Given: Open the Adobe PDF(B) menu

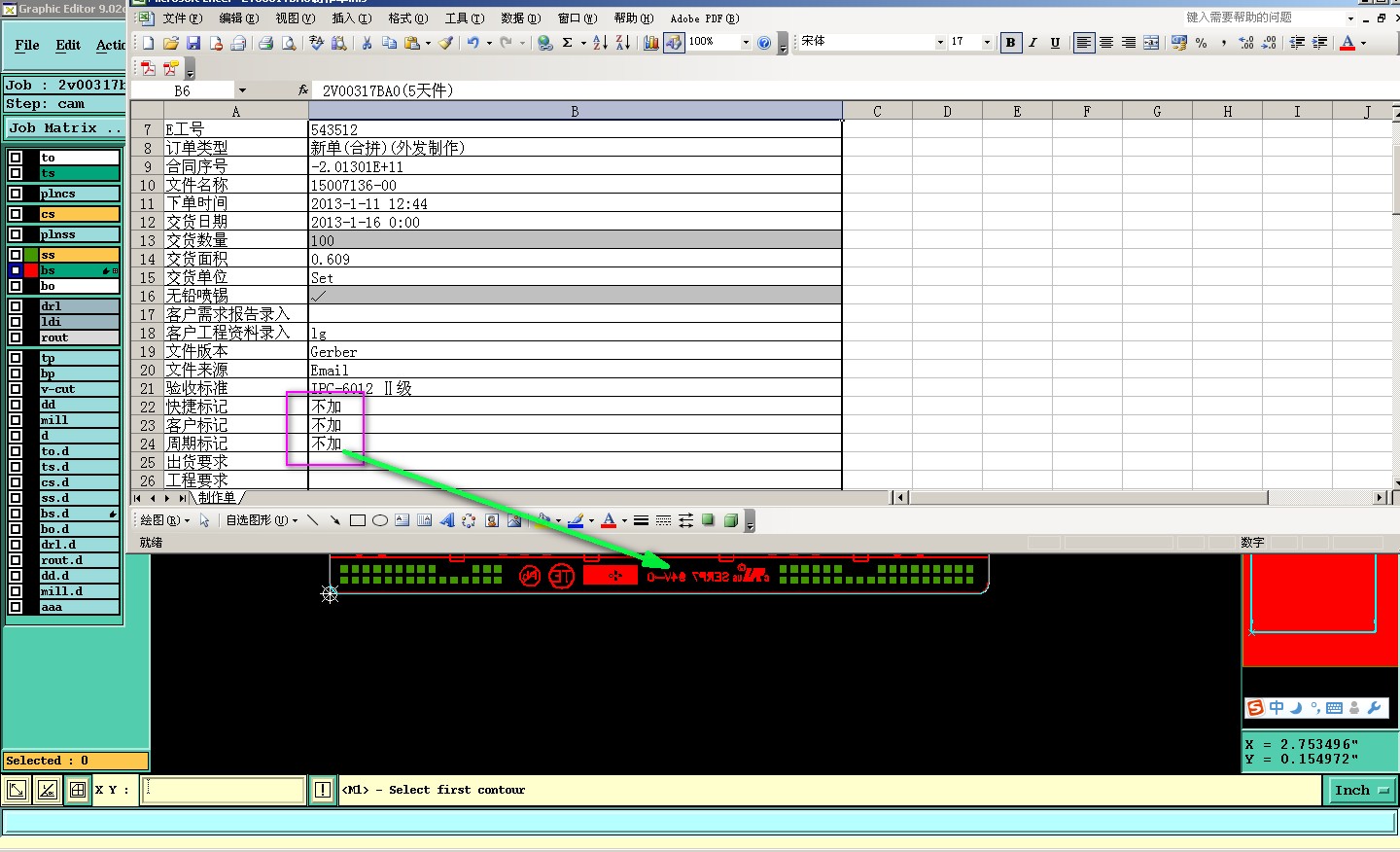Looking at the screenshot, I should coord(705,18).
